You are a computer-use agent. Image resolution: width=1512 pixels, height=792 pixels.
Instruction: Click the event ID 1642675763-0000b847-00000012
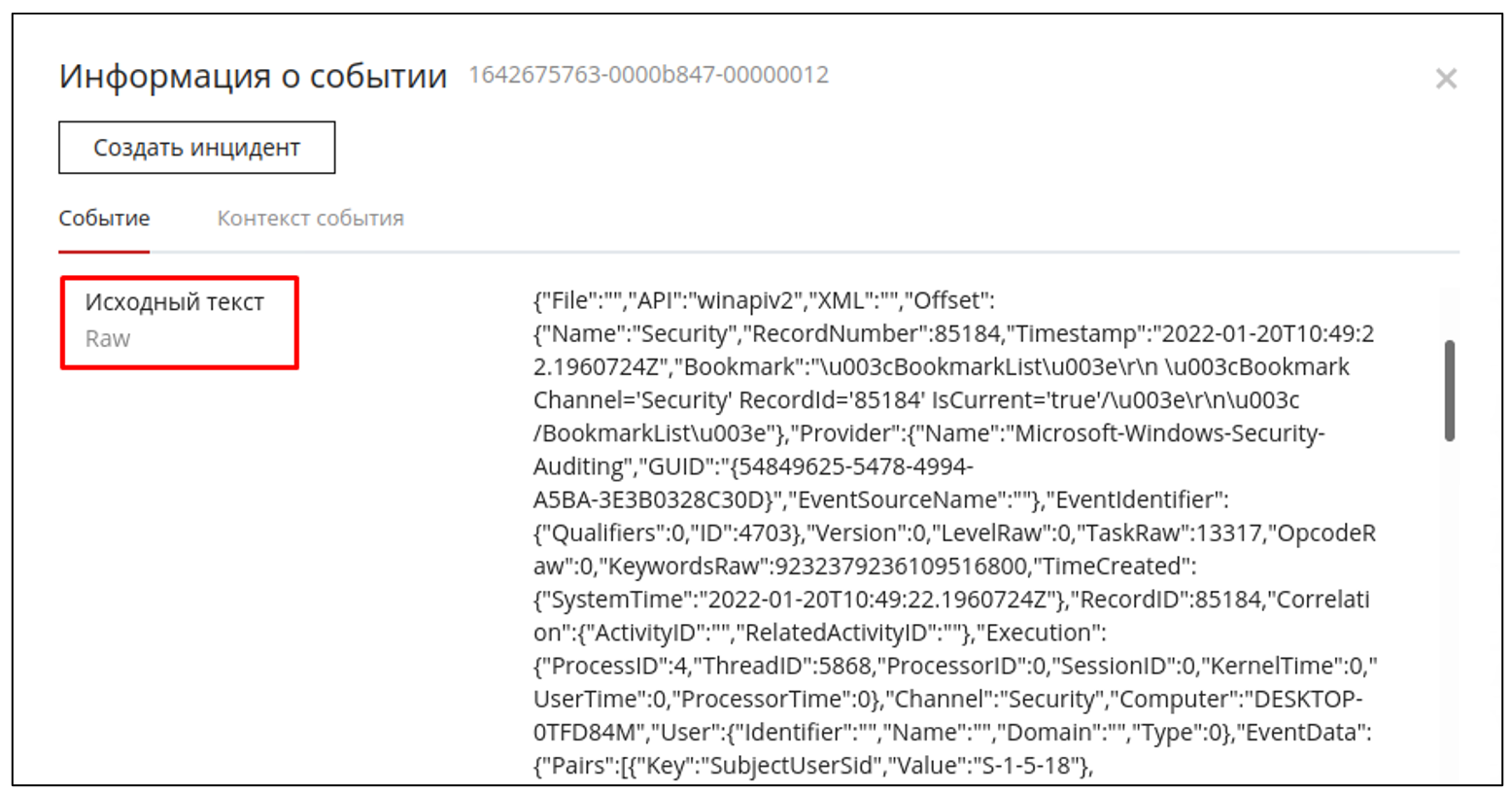(648, 75)
